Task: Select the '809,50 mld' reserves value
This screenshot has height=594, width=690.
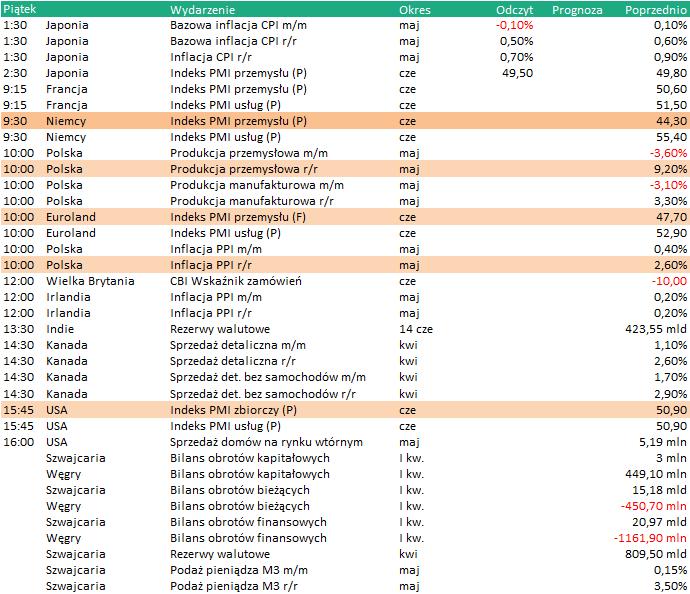Action: click(656, 554)
